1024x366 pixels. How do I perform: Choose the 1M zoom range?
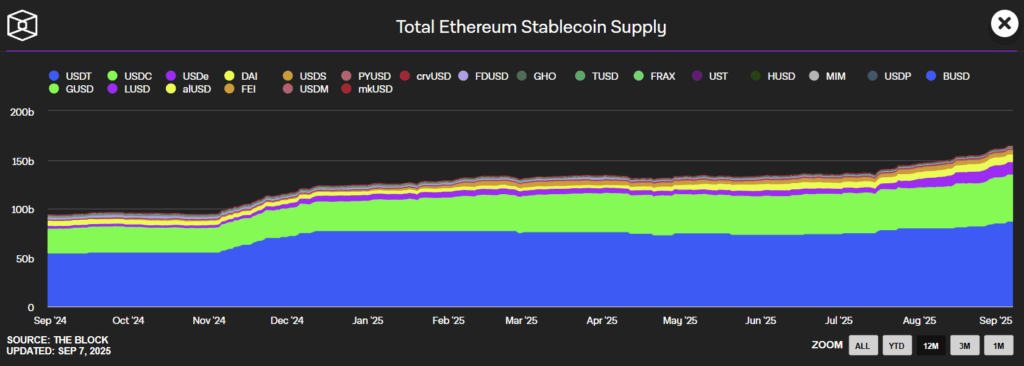coord(999,344)
